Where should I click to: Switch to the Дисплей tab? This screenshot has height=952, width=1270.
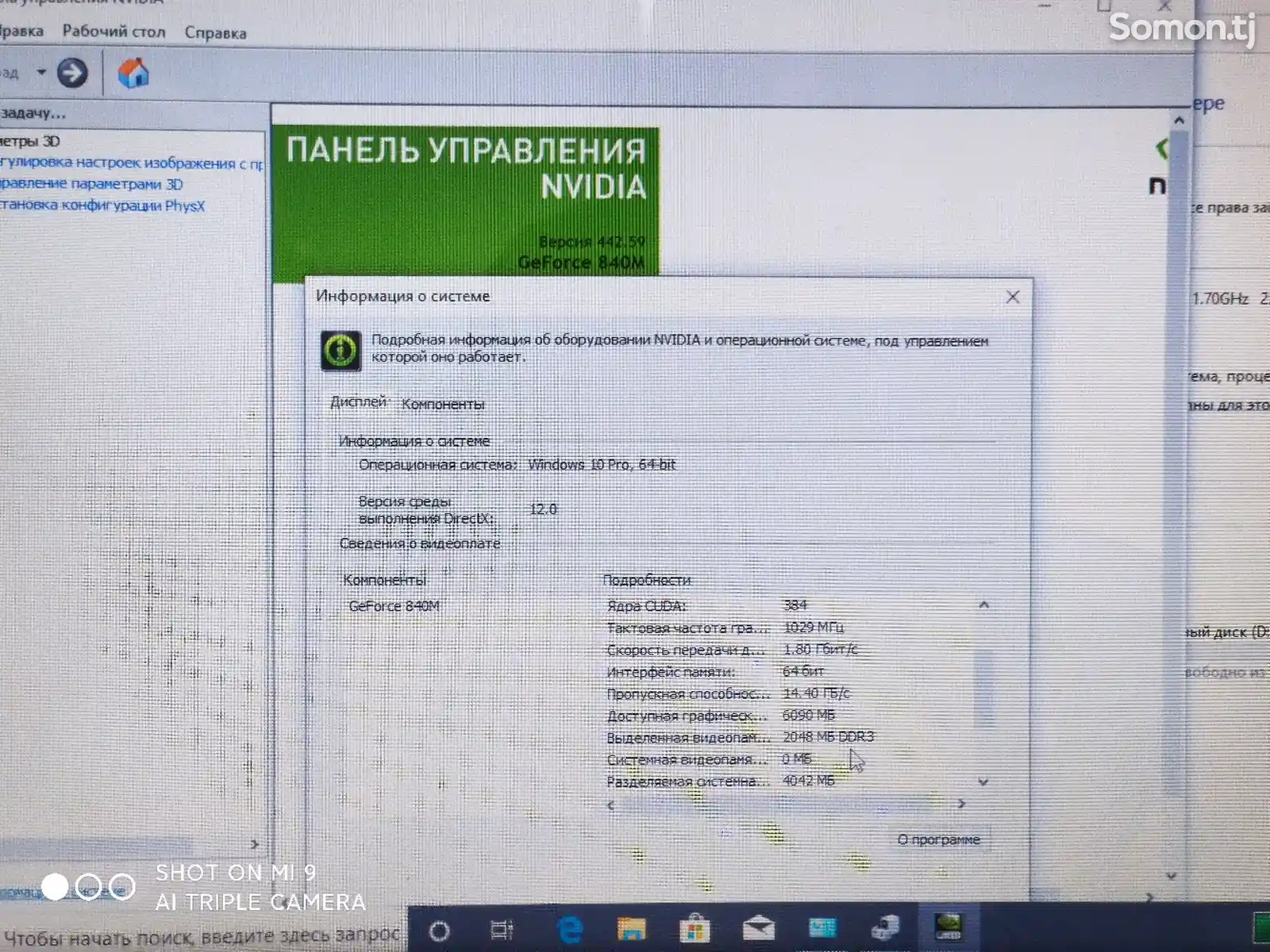358,402
